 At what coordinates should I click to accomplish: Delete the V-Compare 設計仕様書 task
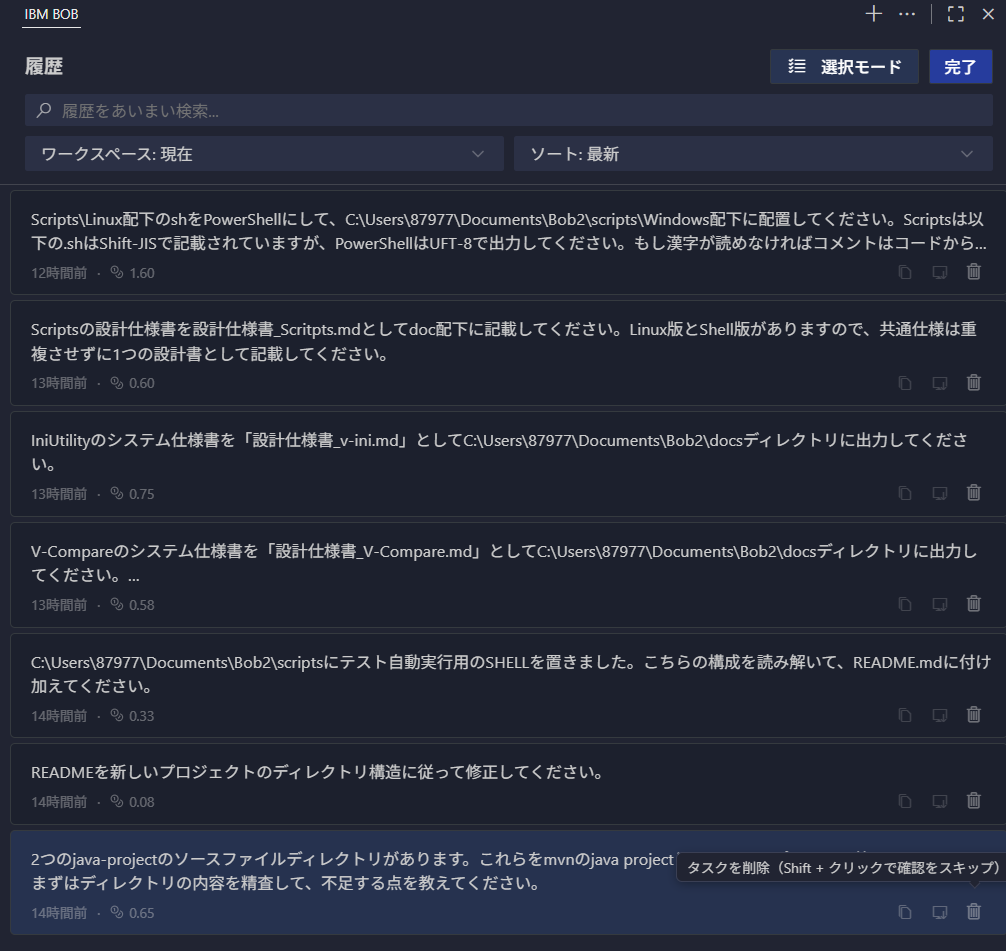[x=974, y=603]
